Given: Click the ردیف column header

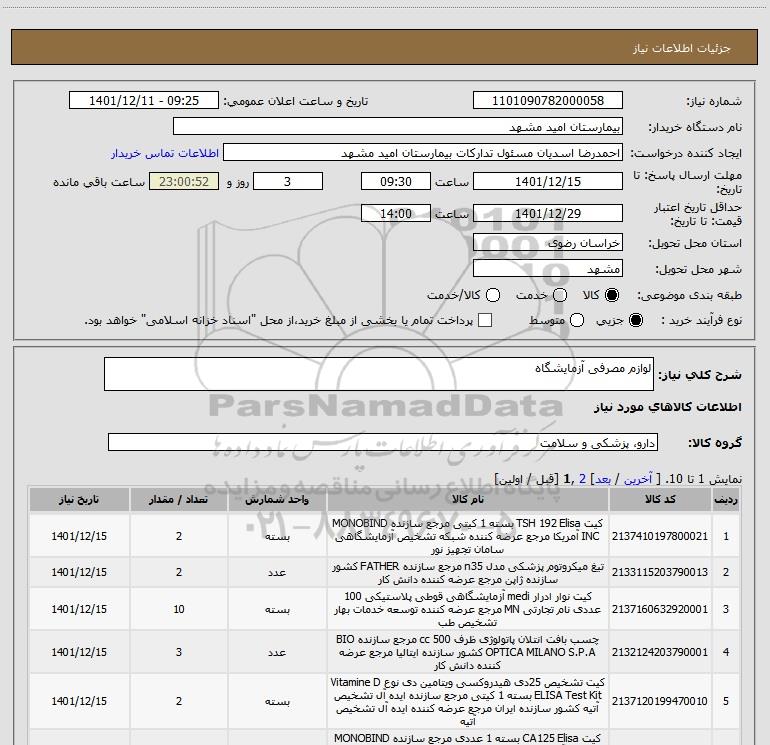Looking at the screenshot, I should pyautogui.click(x=726, y=499).
